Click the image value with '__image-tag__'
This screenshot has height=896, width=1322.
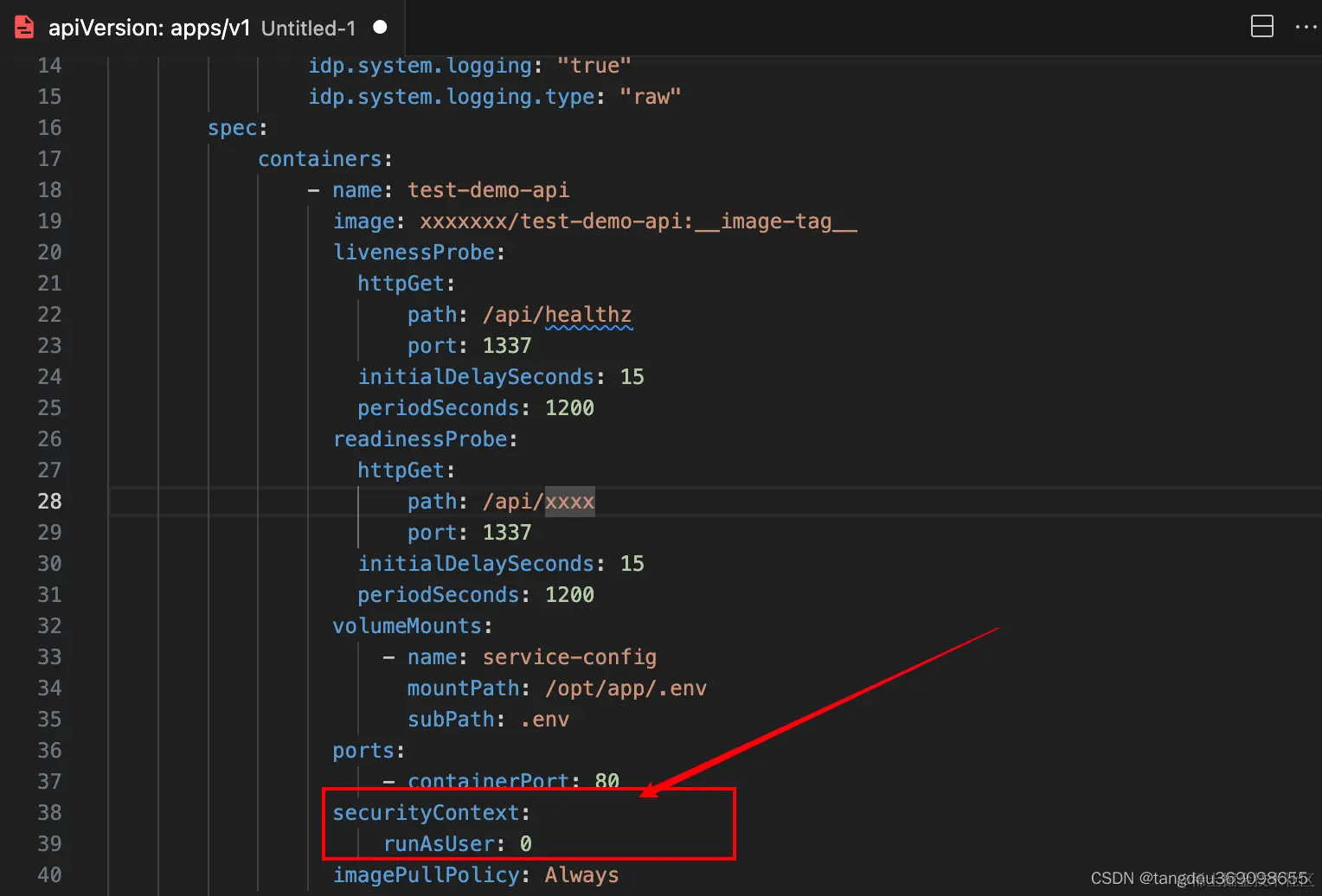click(x=639, y=221)
